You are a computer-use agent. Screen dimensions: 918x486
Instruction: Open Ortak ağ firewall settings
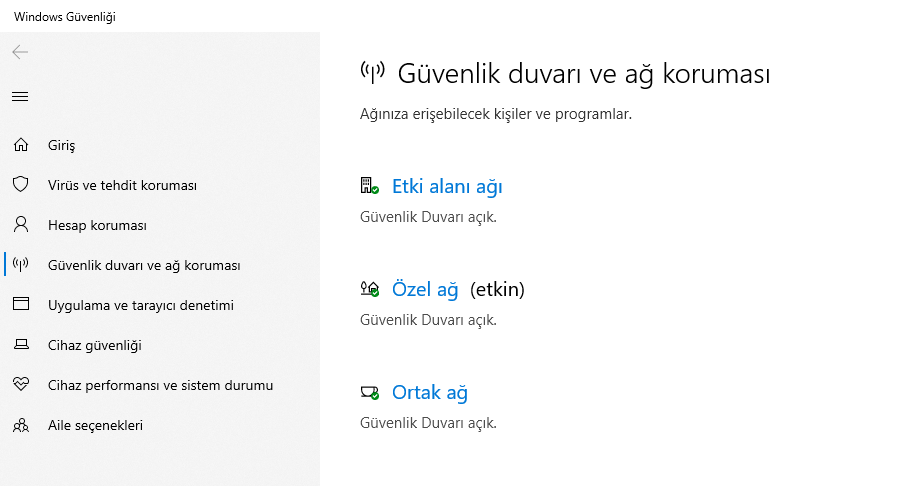(x=430, y=392)
